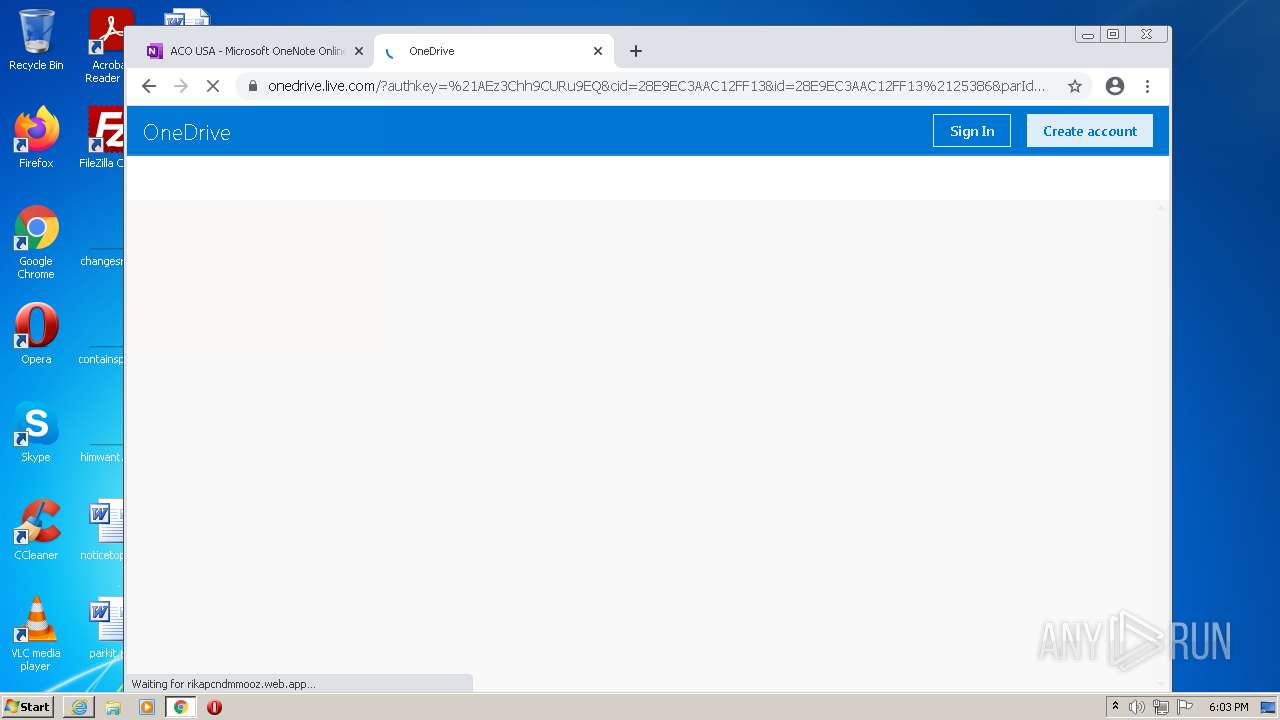Click the Sign In button
Image resolution: width=1280 pixels, height=720 pixels.
[x=972, y=131]
